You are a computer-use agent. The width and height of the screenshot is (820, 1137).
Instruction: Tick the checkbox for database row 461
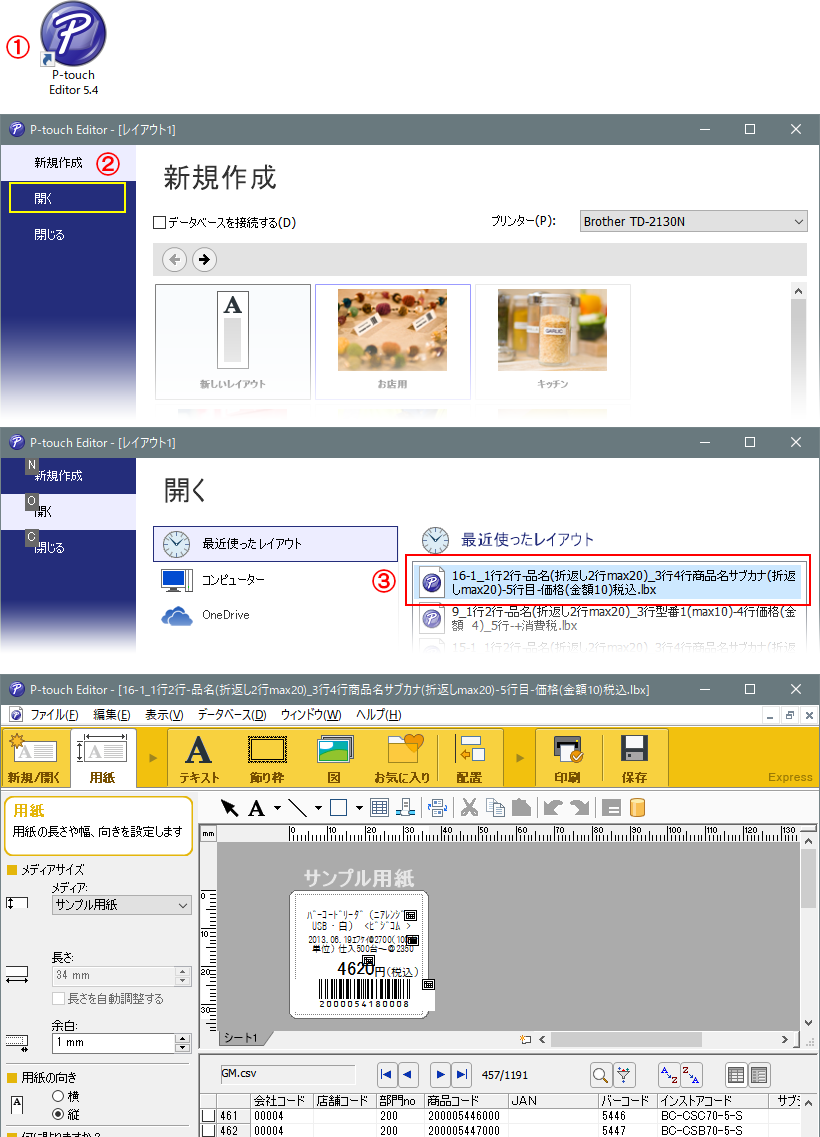[x=208, y=1115]
